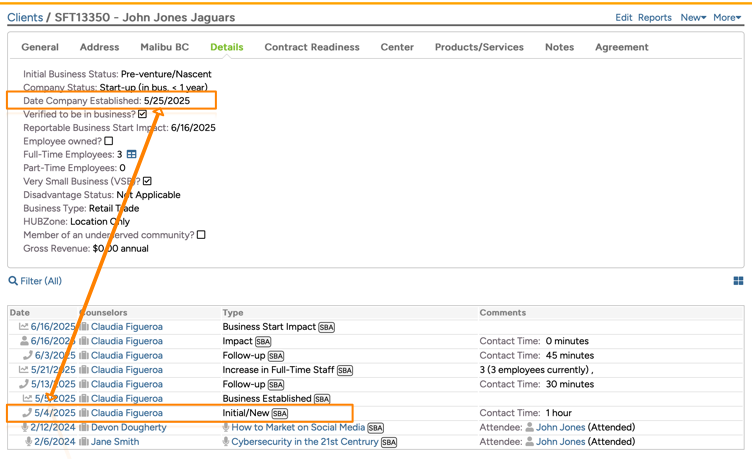Click chart icon on Business Start Impact row
Image resolution: width=752 pixels, height=459 pixels.
click(24, 327)
